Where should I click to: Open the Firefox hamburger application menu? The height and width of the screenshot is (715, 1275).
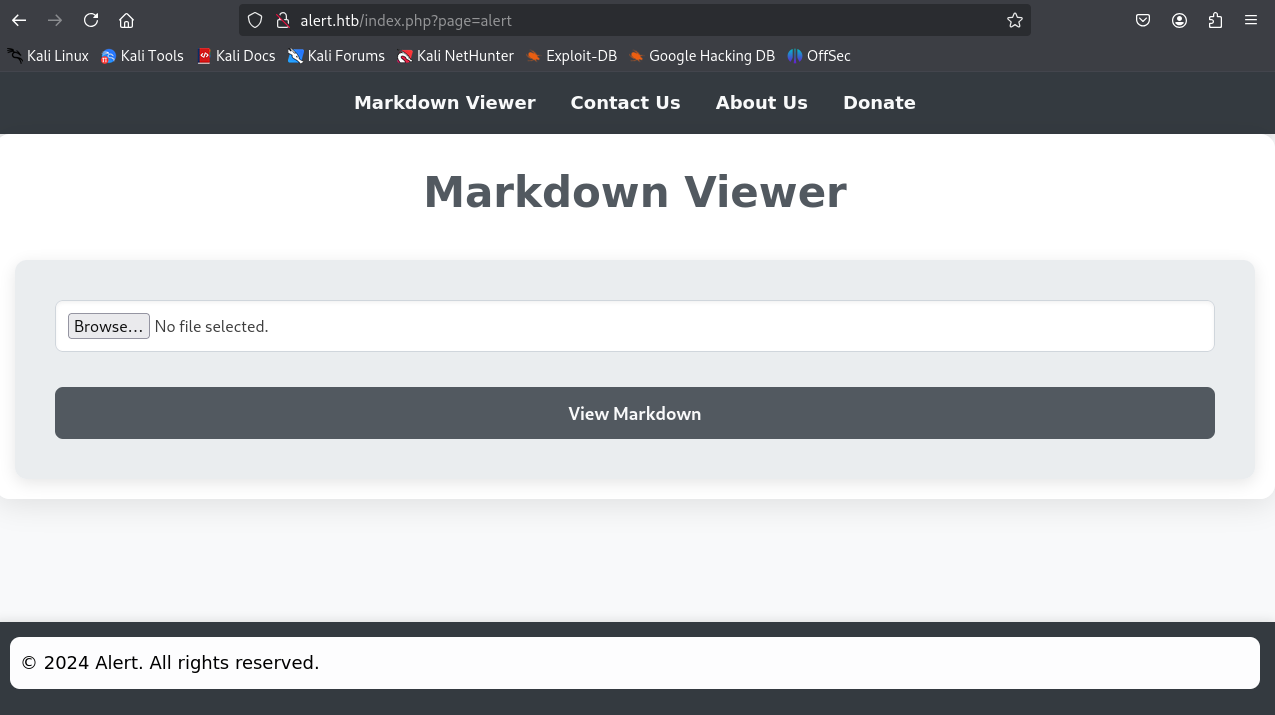tap(1251, 20)
